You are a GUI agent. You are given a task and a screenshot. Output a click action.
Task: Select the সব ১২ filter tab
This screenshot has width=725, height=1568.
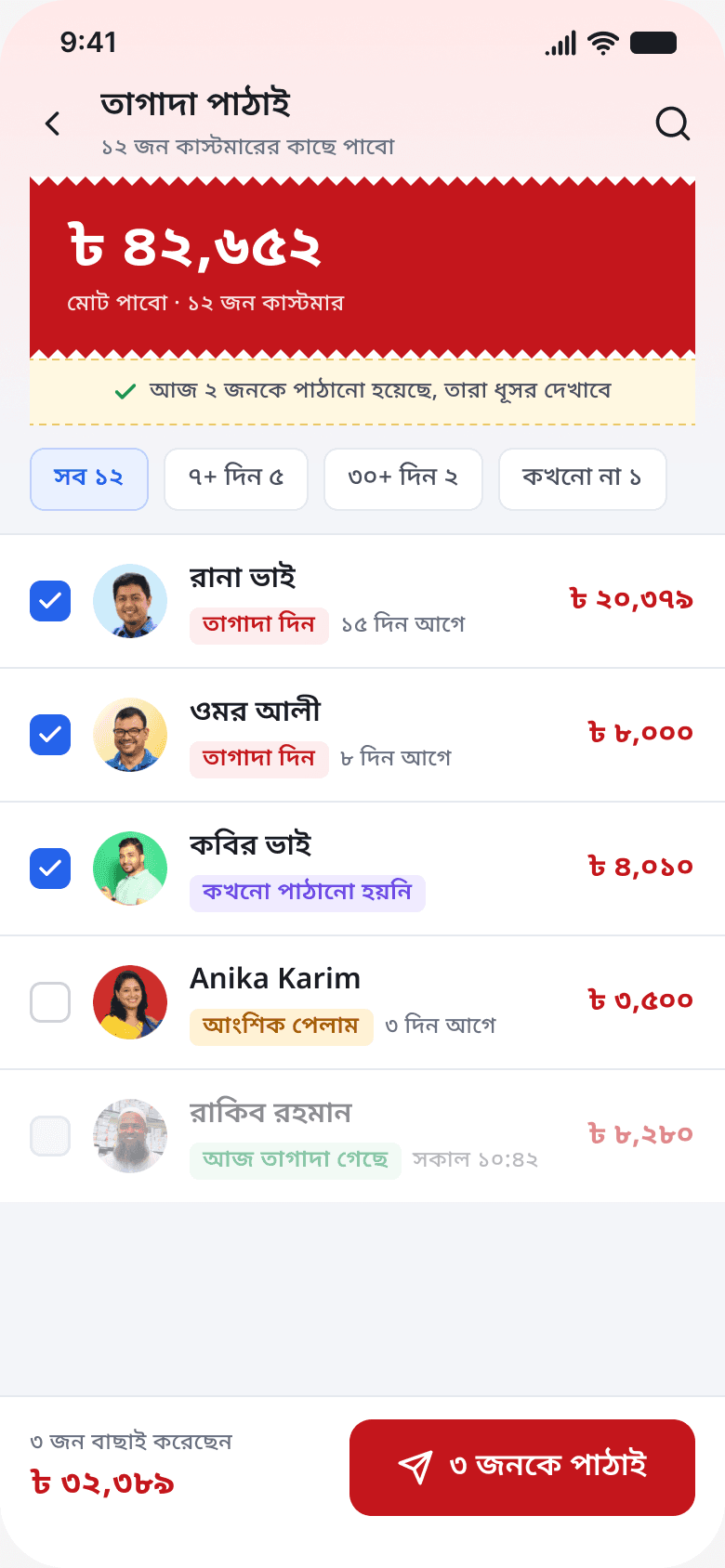pos(89,479)
